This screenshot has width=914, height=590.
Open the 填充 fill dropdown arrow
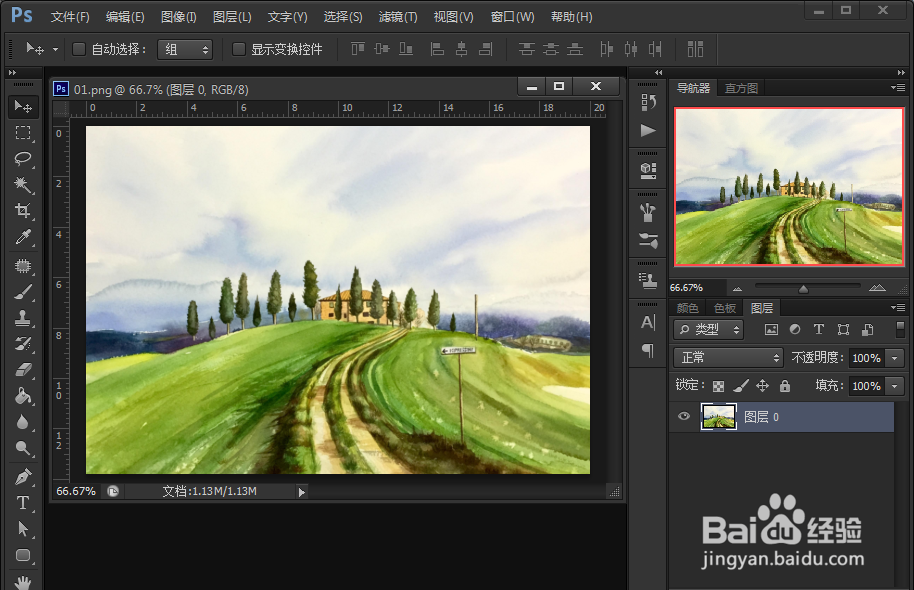(x=895, y=386)
